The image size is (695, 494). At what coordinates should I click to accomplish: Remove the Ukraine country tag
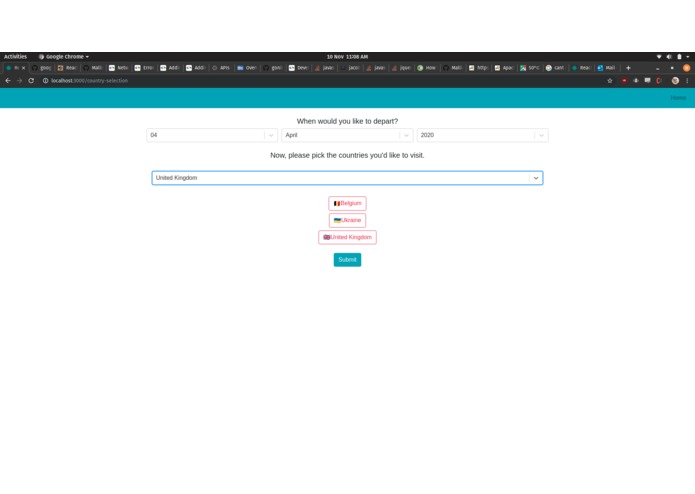point(348,220)
